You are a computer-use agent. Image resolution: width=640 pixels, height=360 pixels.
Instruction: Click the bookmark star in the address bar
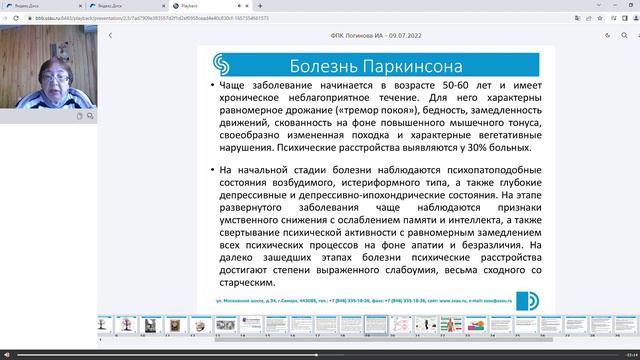point(600,18)
